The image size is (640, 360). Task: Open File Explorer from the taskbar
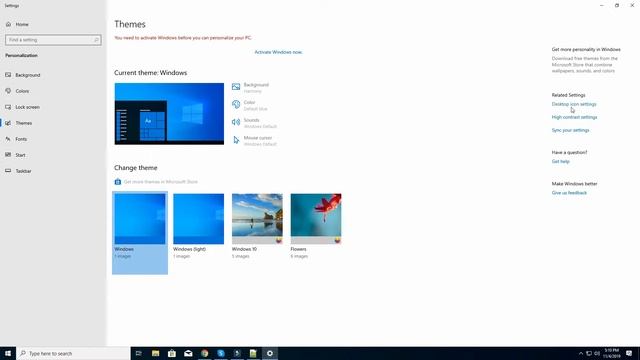156,353
